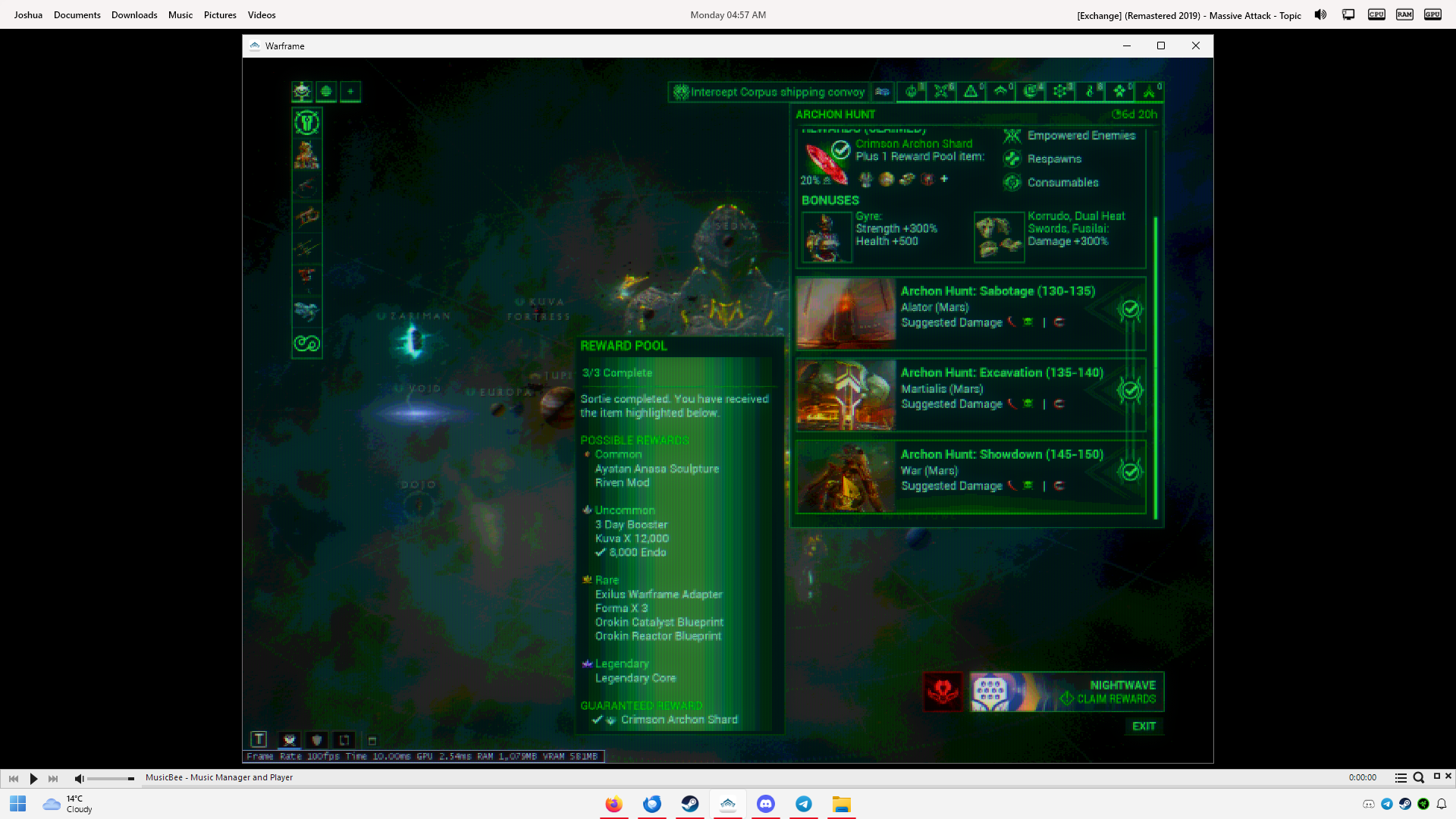
Task: Select the bow weapon slot in the sidebar
Action: point(306,186)
